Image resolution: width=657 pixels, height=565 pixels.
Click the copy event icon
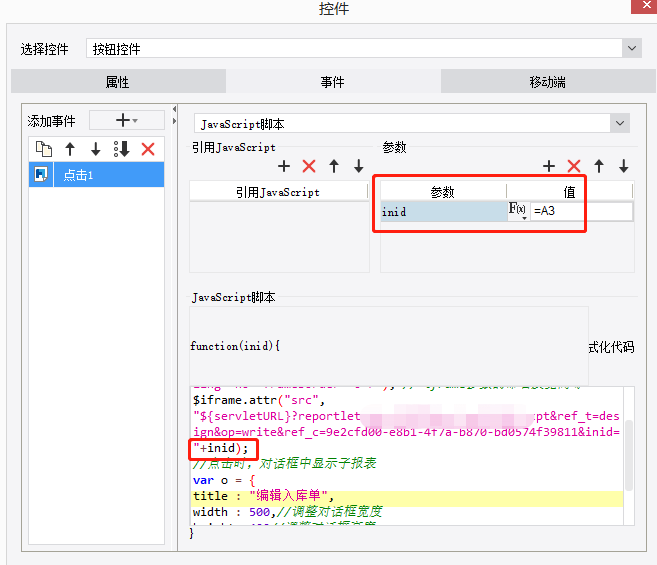pyautogui.click(x=44, y=149)
